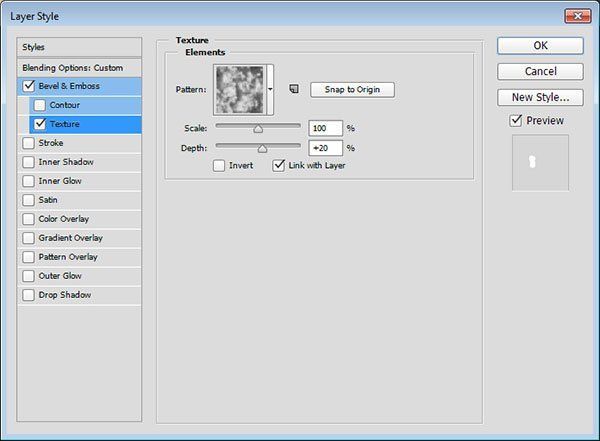Enable the Contour checkbox

click(x=40, y=105)
